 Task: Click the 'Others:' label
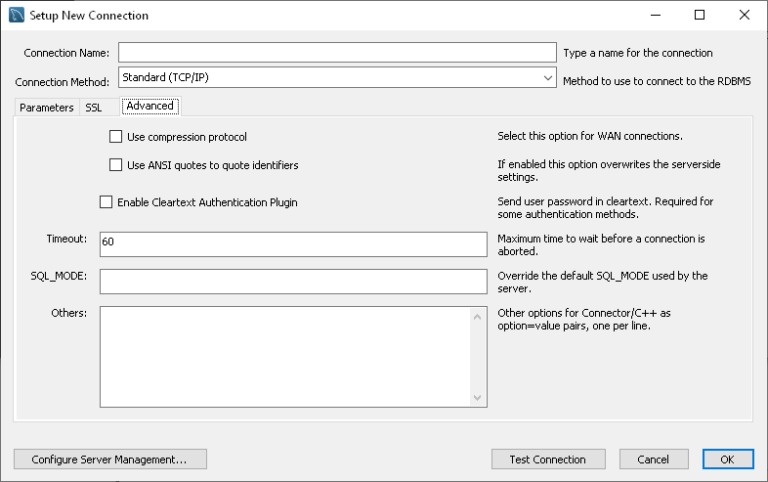69,313
